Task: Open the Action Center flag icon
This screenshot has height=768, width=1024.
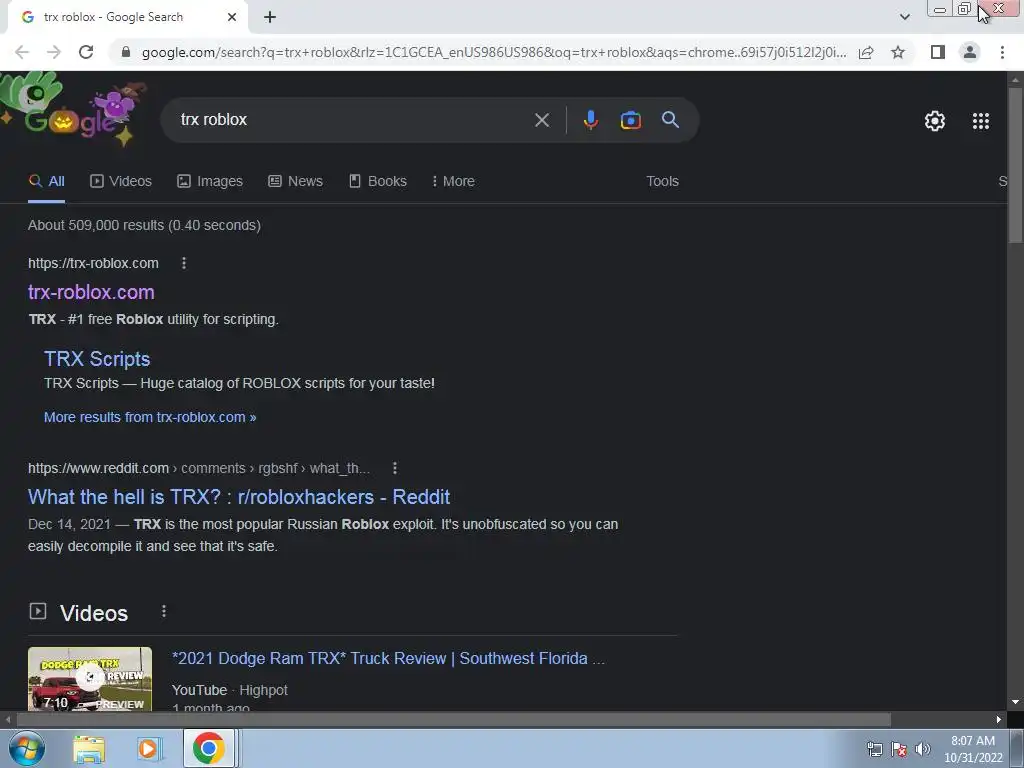Action: tap(899, 749)
